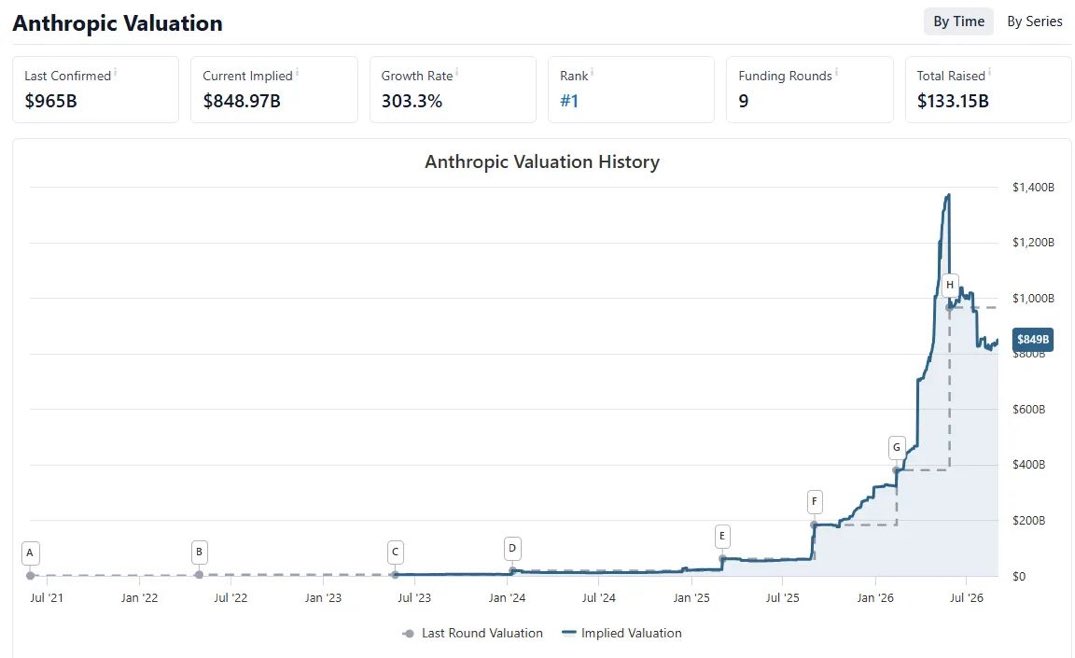Select funding round marker G
This screenshot has width=1075, height=658.
[897, 448]
